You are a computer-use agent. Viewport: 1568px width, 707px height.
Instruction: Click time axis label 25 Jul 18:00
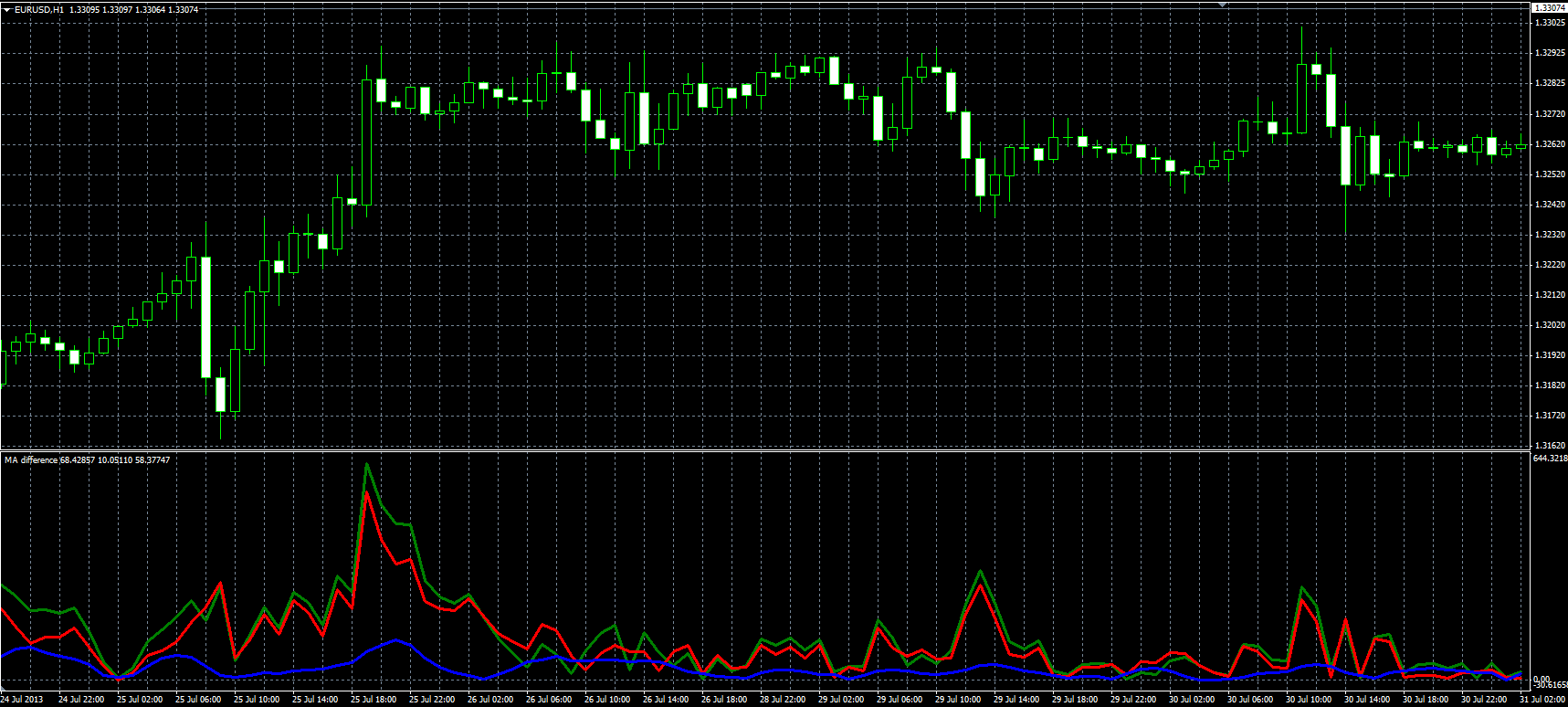point(374,700)
